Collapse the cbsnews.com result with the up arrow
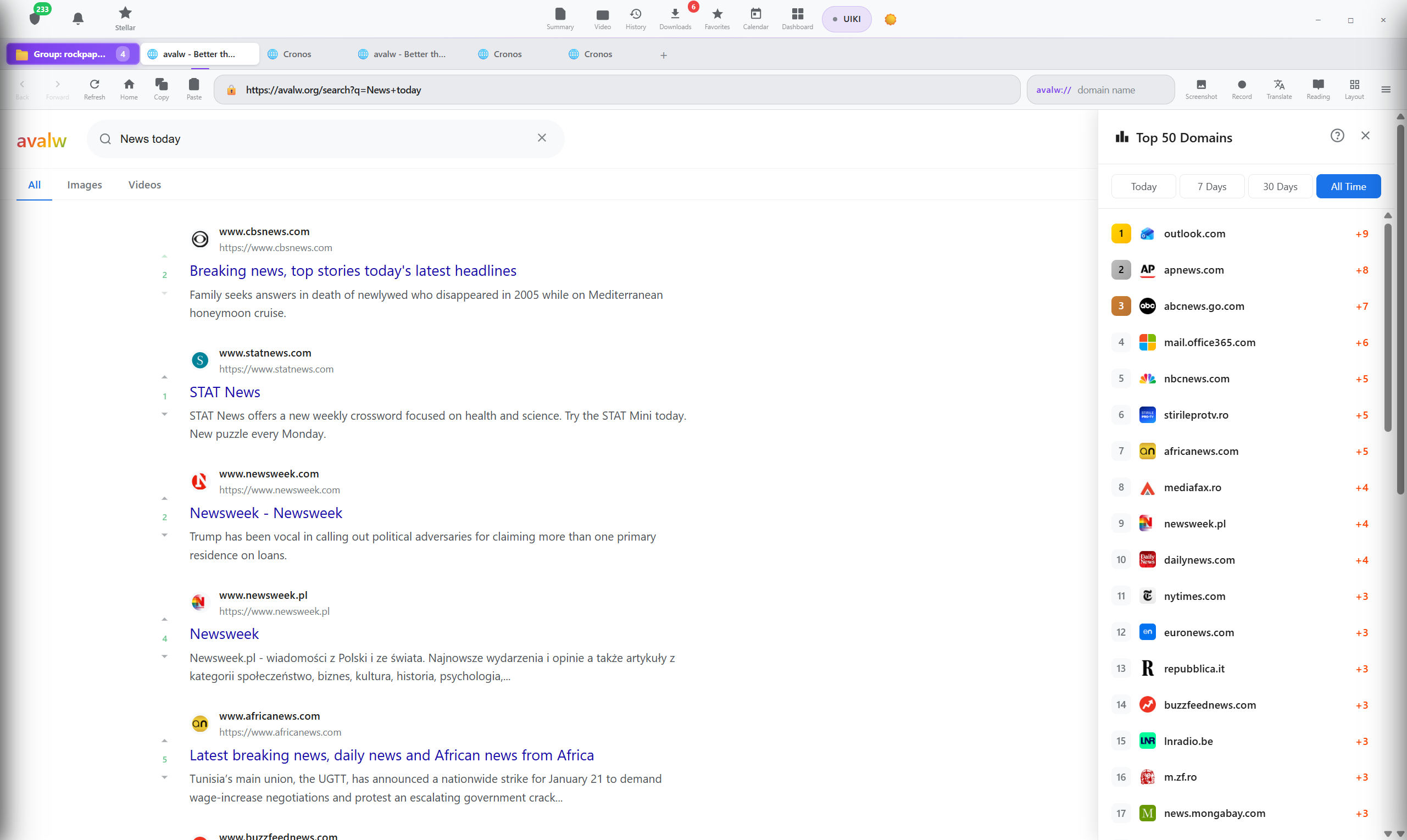Screen dimensions: 1407x840 [164, 256]
